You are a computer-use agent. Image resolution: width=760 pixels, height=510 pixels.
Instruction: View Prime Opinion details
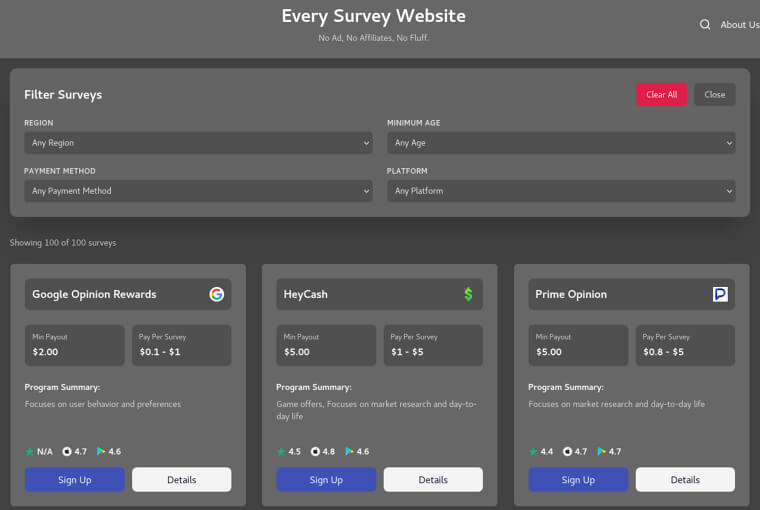685,479
